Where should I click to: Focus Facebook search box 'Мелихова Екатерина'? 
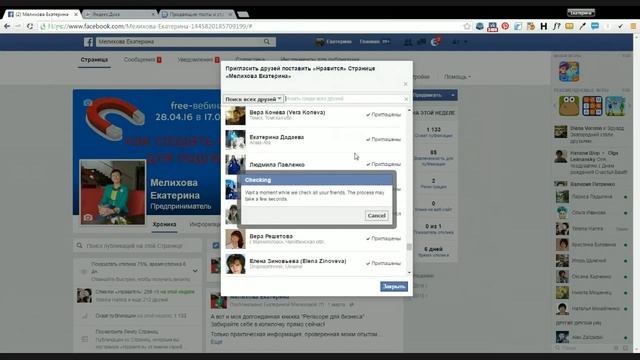179,42
